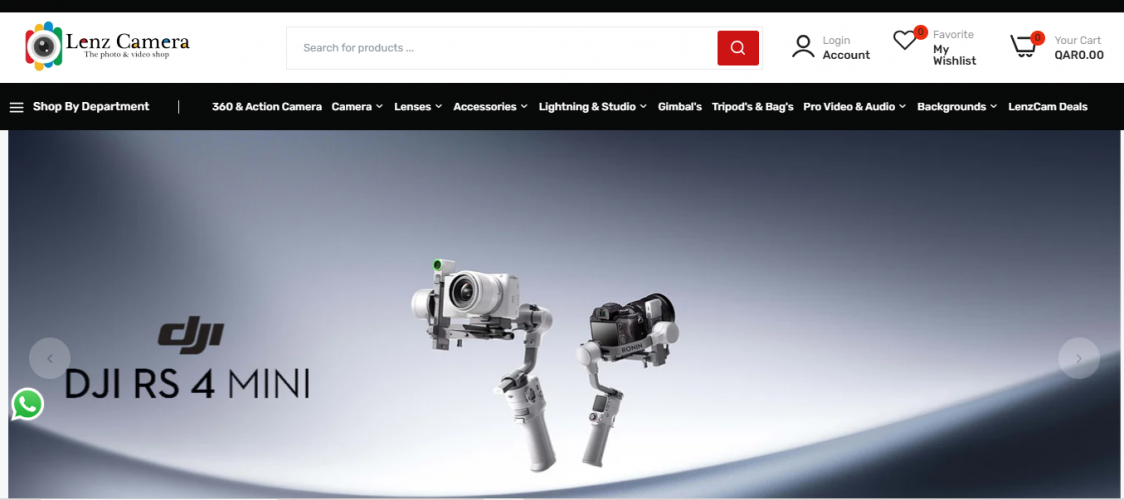1124x500 pixels.
Task: Open the account person icon
Action: coord(803,47)
